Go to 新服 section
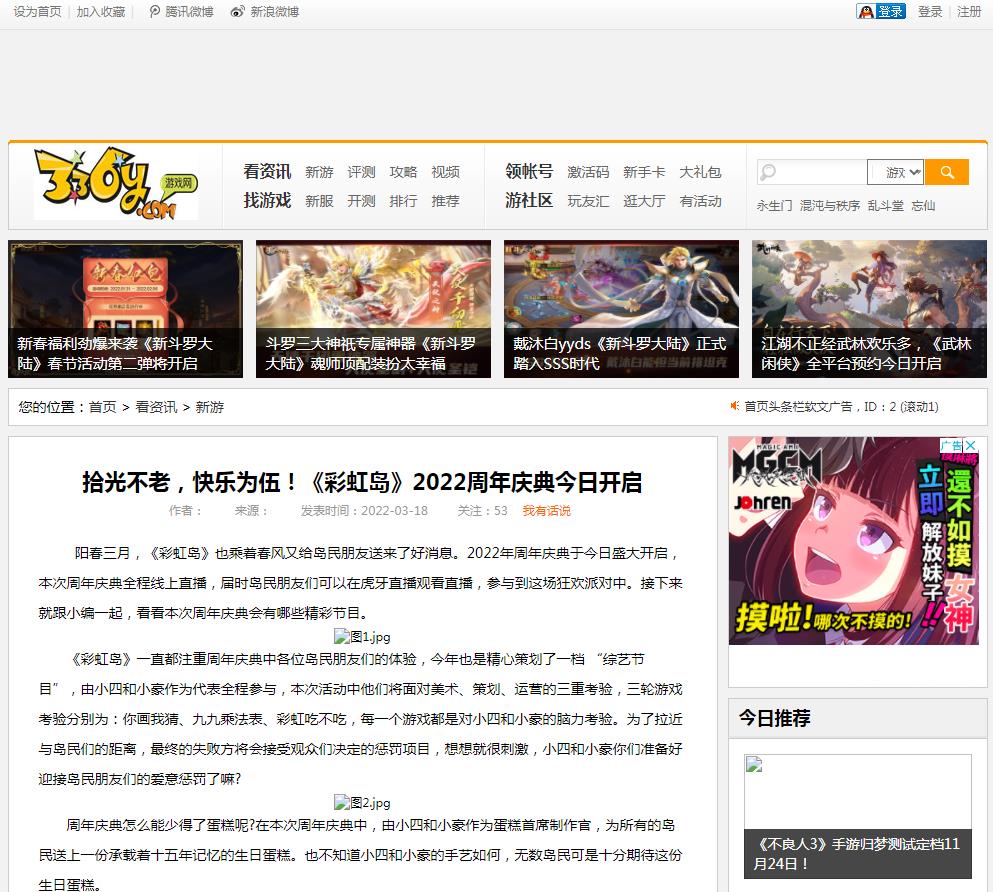 pyautogui.click(x=319, y=201)
